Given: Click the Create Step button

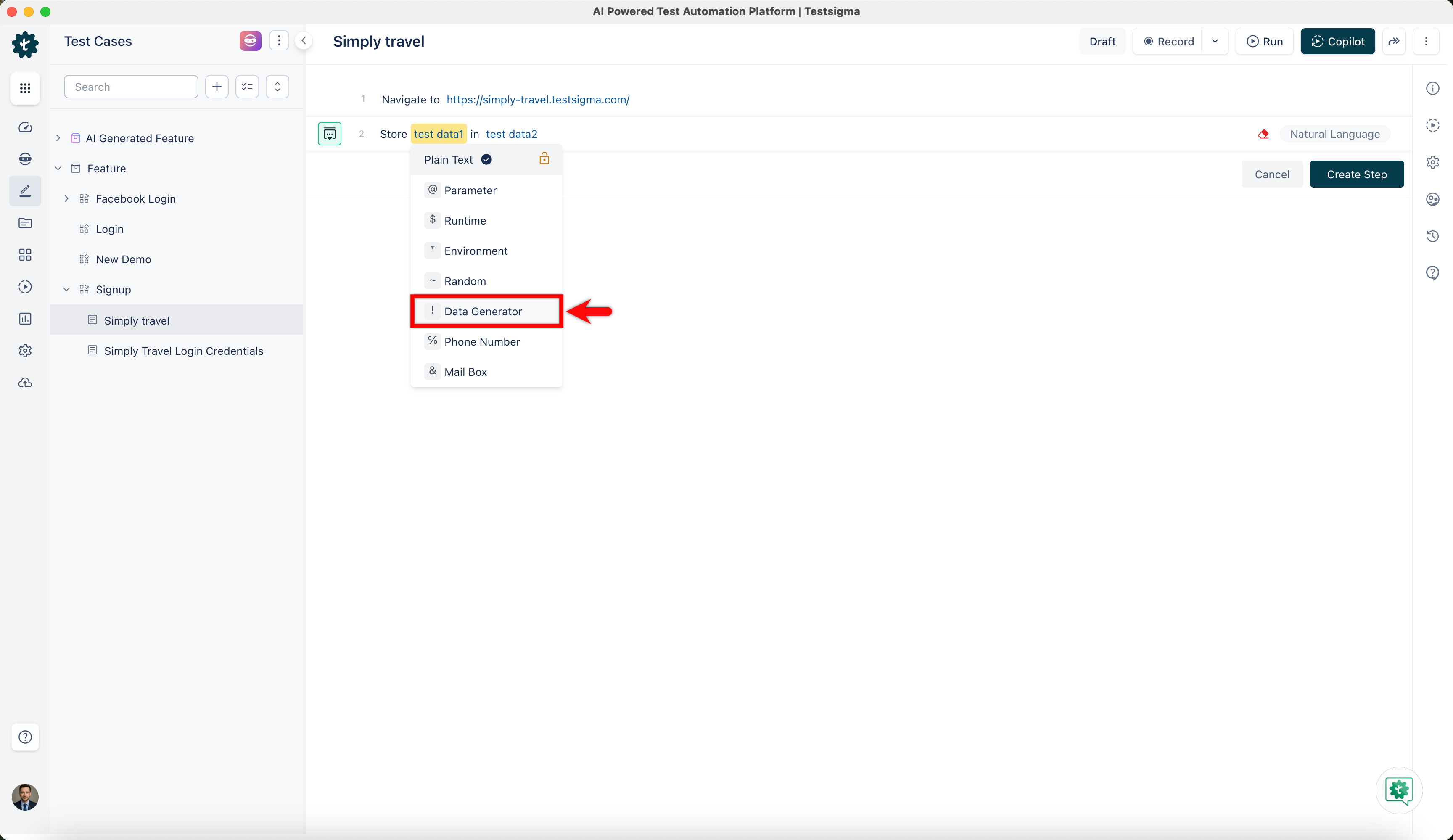Looking at the screenshot, I should coord(1357,175).
